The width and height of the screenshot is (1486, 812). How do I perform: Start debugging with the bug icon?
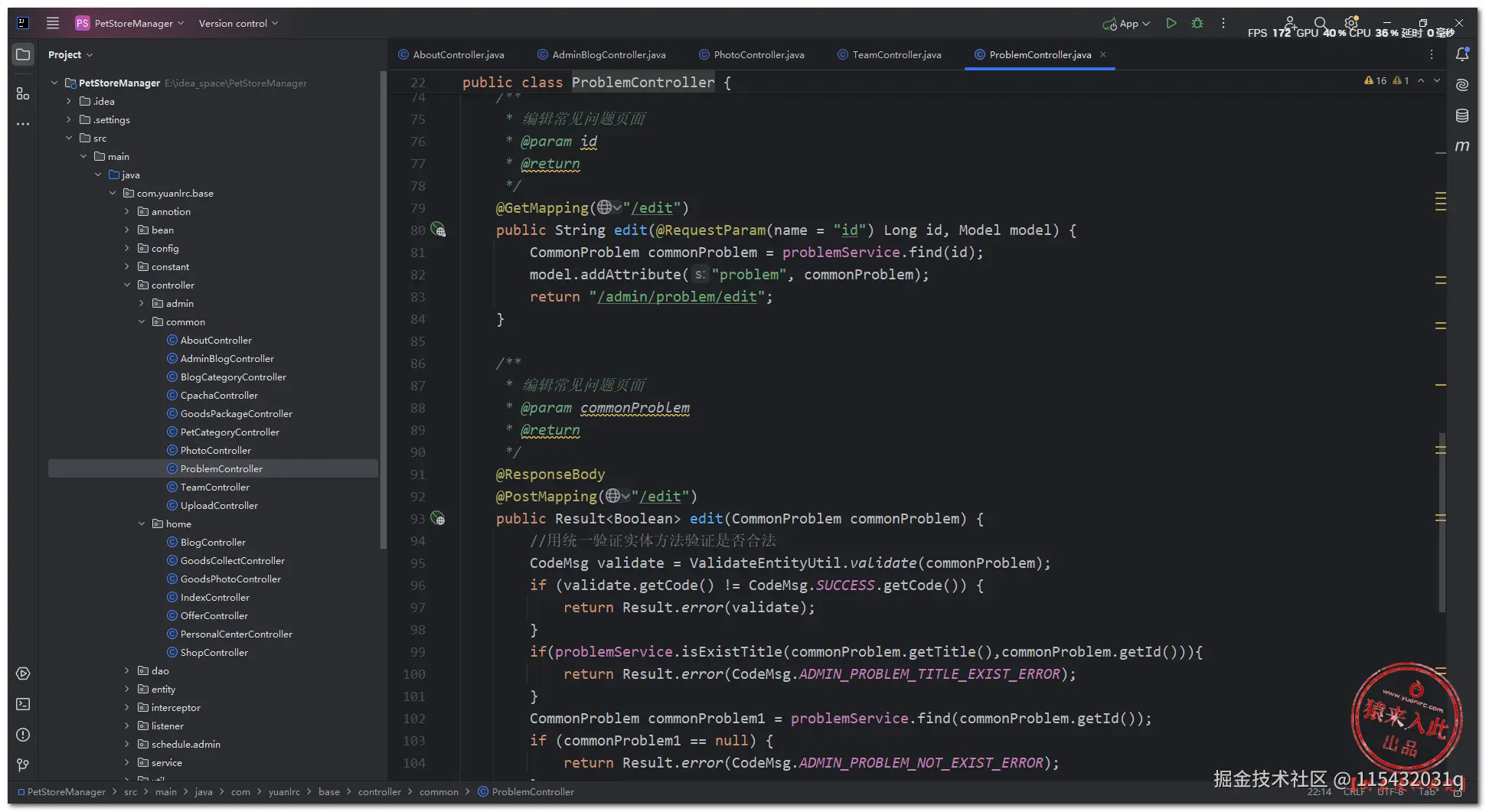(x=1197, y=23)
